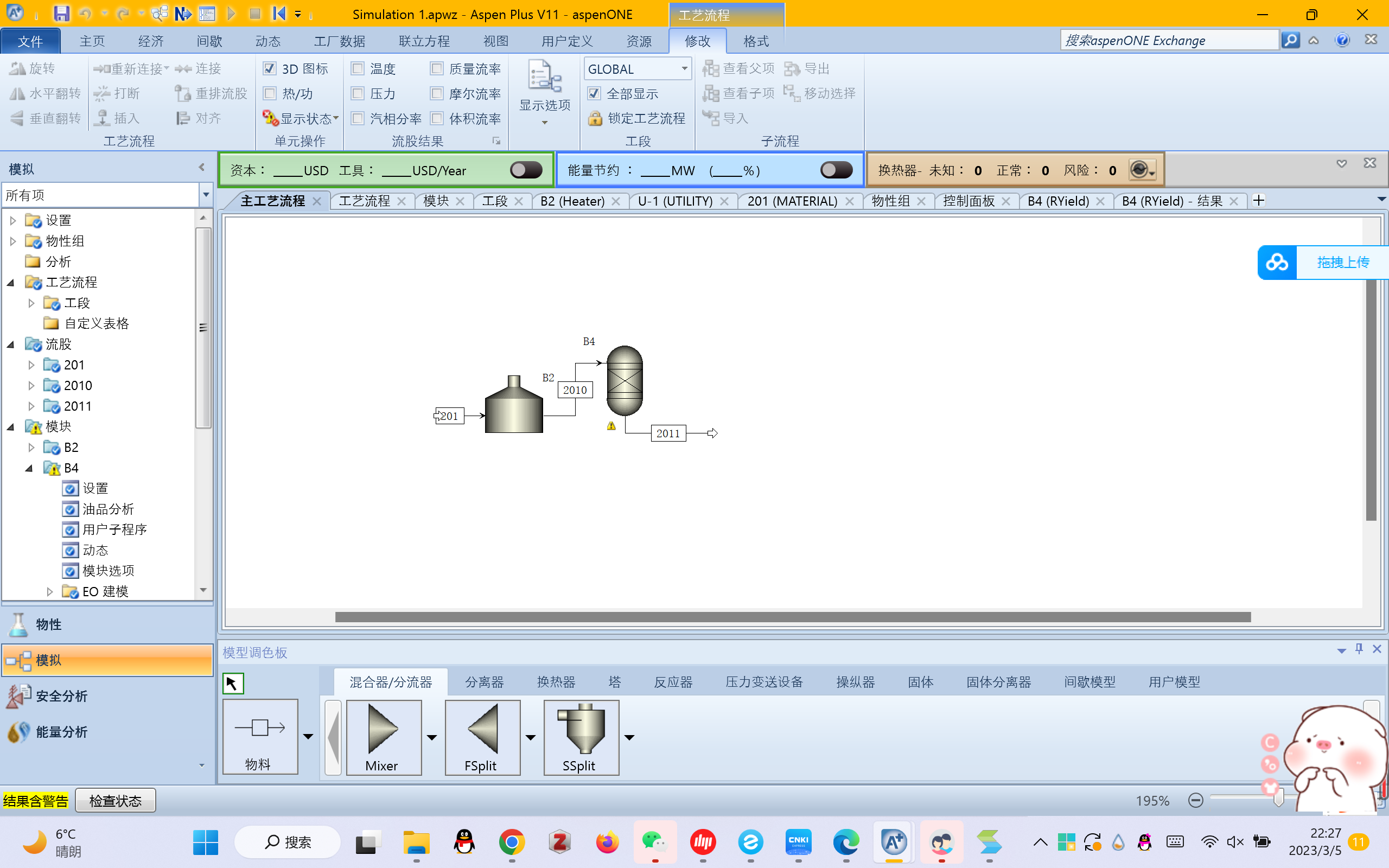The image size is (1389, 868).
Task: Expand the 设置 tree node
Action: 12,220
